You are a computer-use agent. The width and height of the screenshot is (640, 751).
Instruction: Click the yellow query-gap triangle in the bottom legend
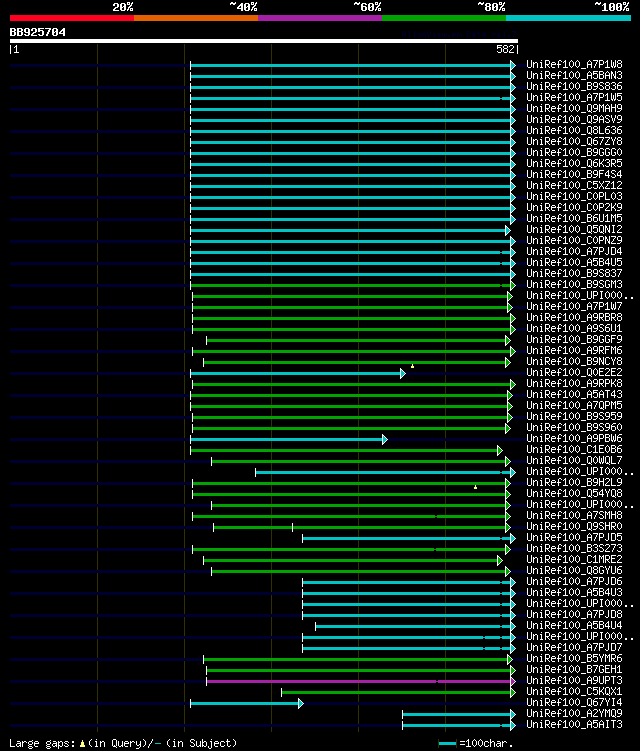(x=82, y=744)
